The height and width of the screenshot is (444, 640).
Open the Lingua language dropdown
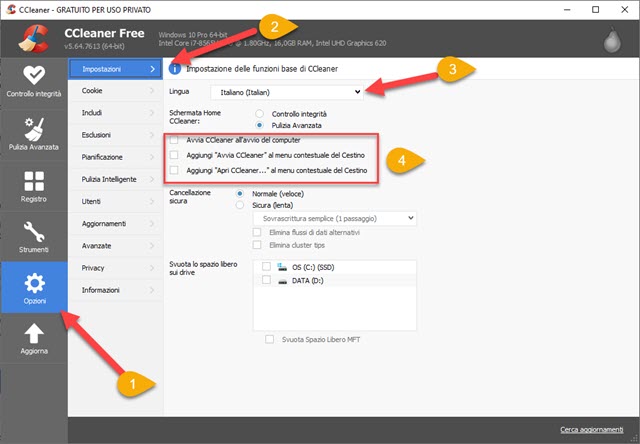point(287,92)
